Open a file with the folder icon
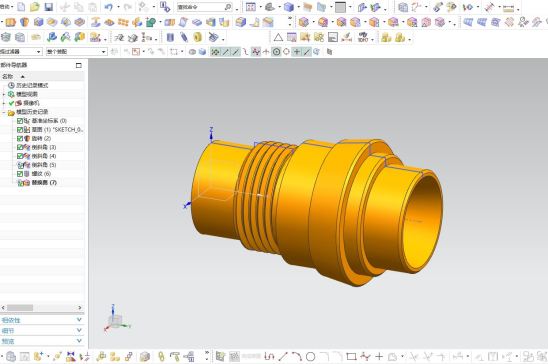This screenshot has height=364, width=548. pos(35,7)
